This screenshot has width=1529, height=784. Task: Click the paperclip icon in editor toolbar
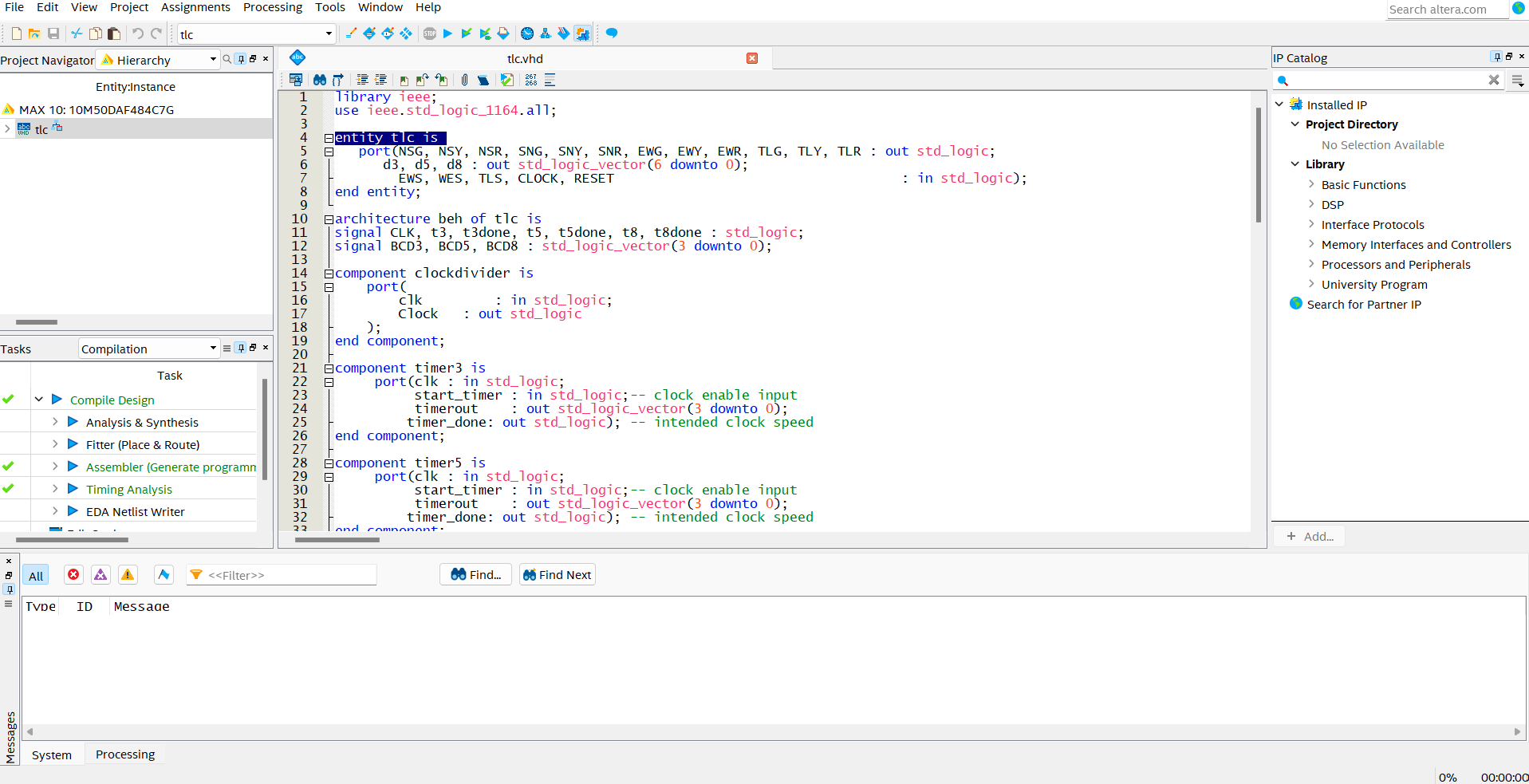pyautogui.click(x=465, y=80)
